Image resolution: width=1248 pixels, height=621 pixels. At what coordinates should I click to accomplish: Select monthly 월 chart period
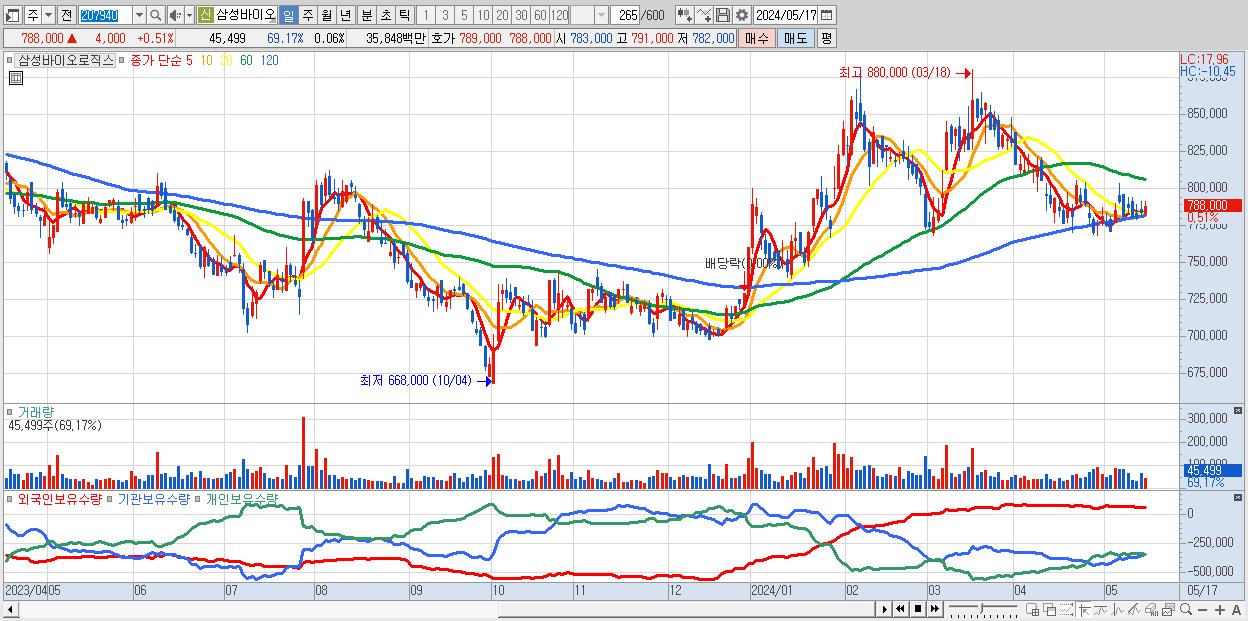[x=326, y=16]
